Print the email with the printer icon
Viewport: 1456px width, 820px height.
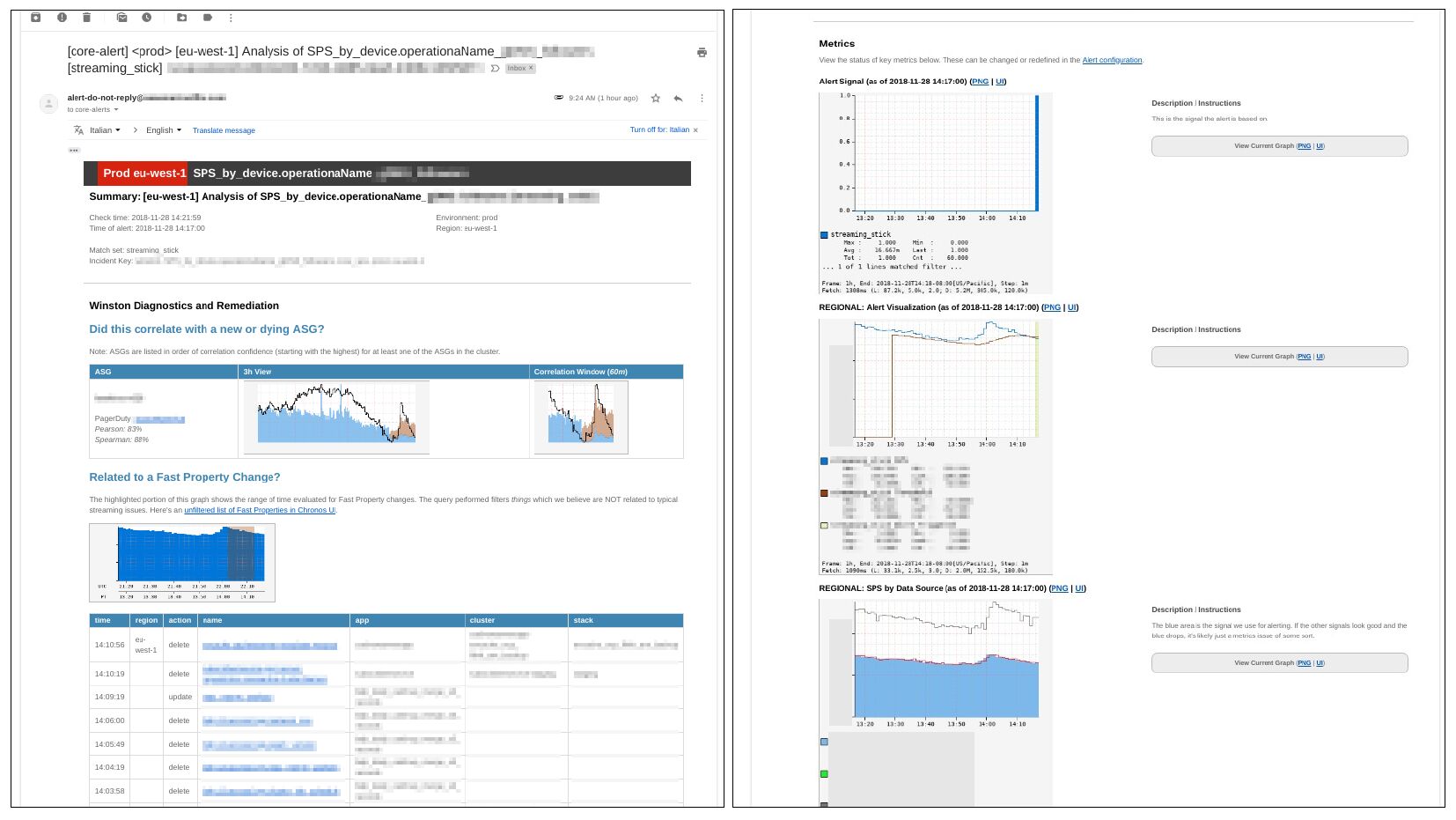click(702, 53)
